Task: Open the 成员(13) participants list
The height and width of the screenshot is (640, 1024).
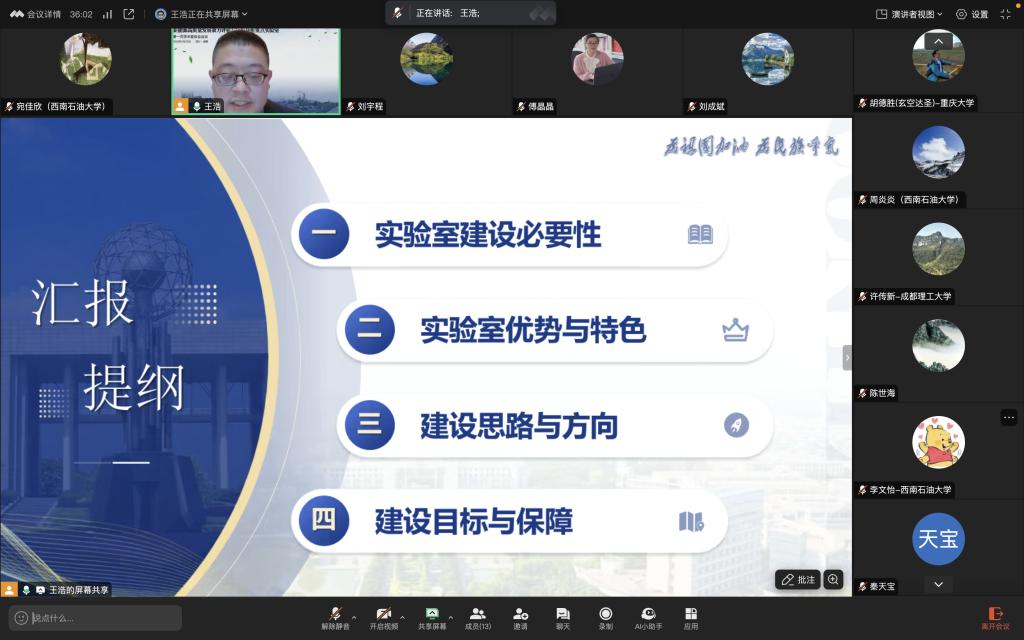Action: 478,616
